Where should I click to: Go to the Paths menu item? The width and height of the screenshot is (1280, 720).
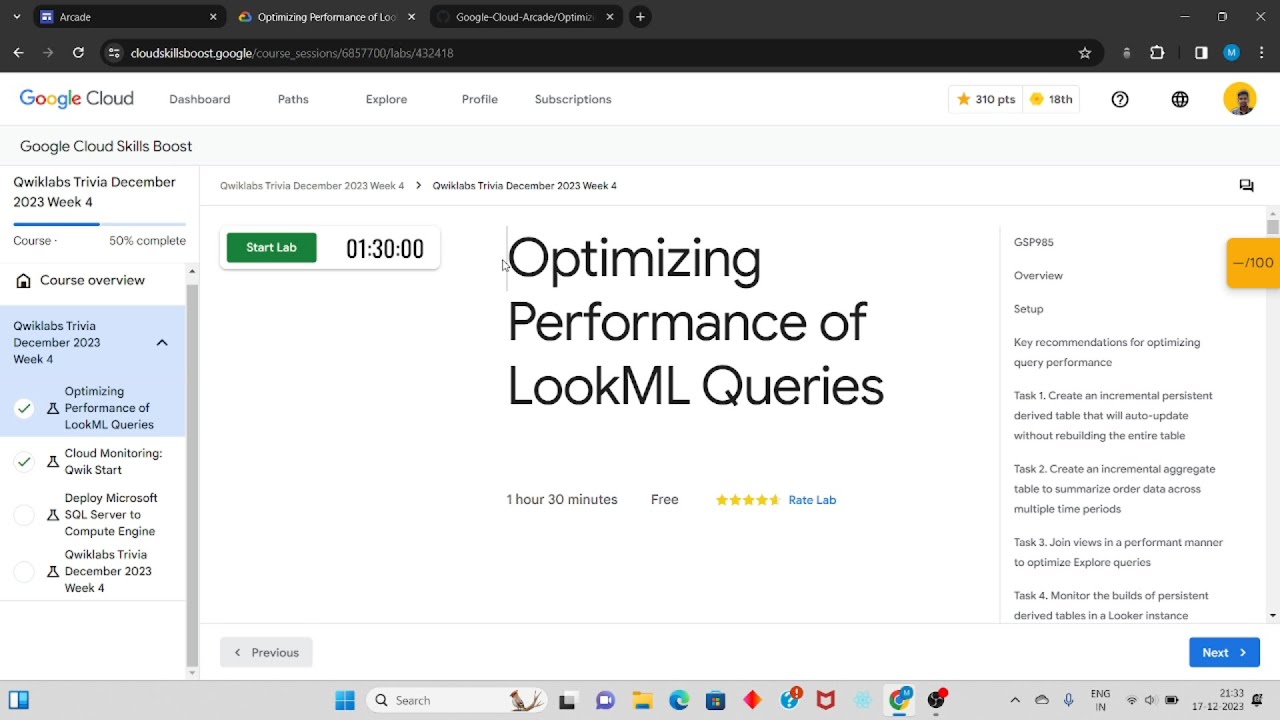tap(293, 99)
